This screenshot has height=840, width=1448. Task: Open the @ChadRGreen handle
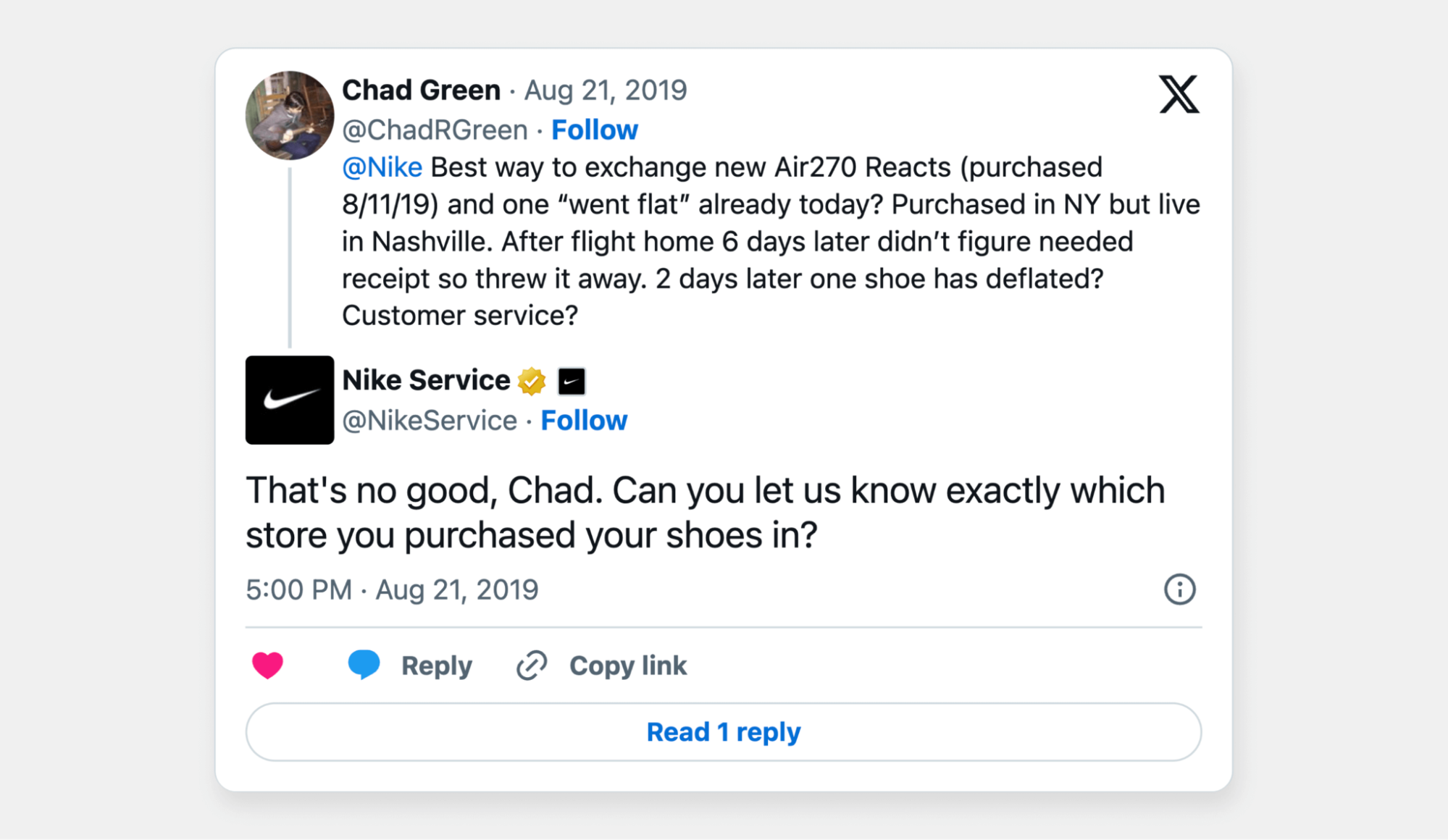pos(434,129)
